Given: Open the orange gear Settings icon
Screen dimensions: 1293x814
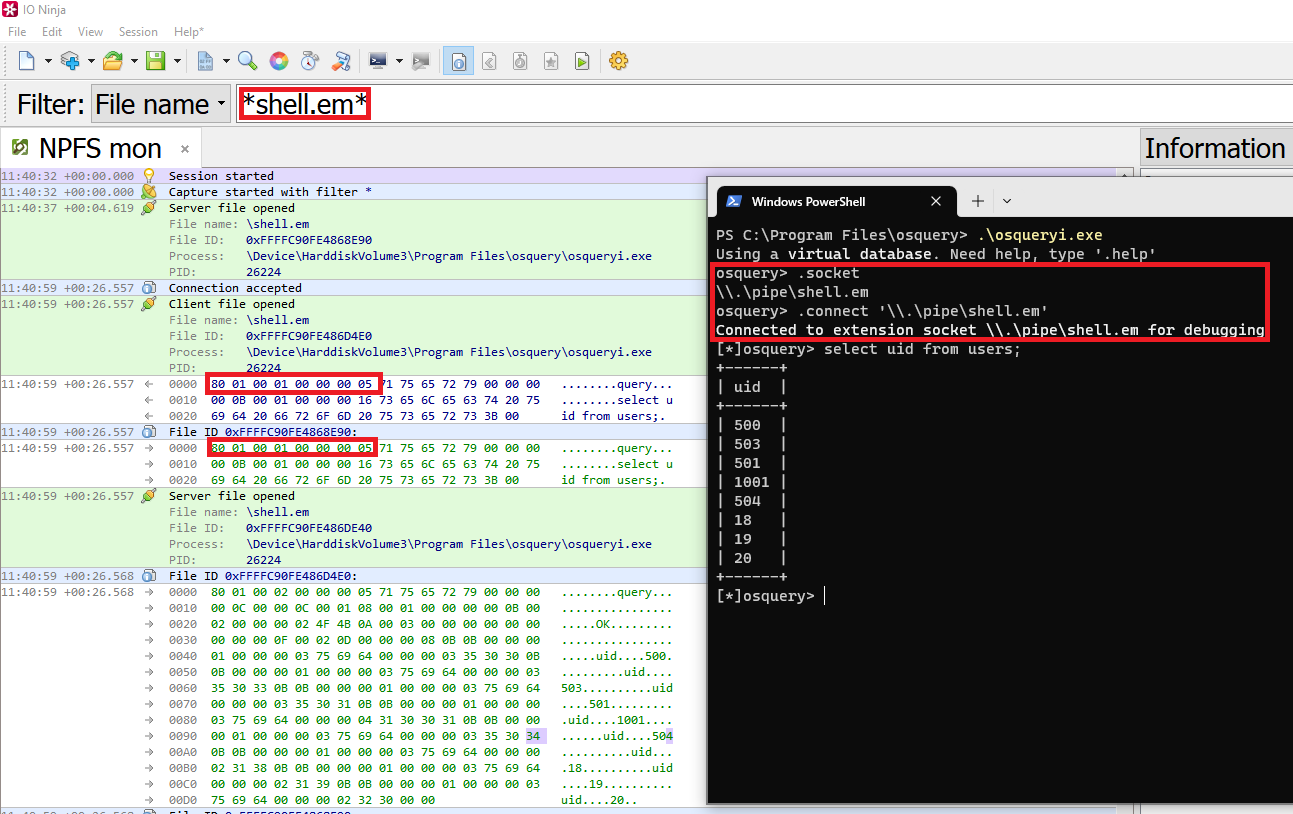Looking at the screenshot, I should [618, 61].
